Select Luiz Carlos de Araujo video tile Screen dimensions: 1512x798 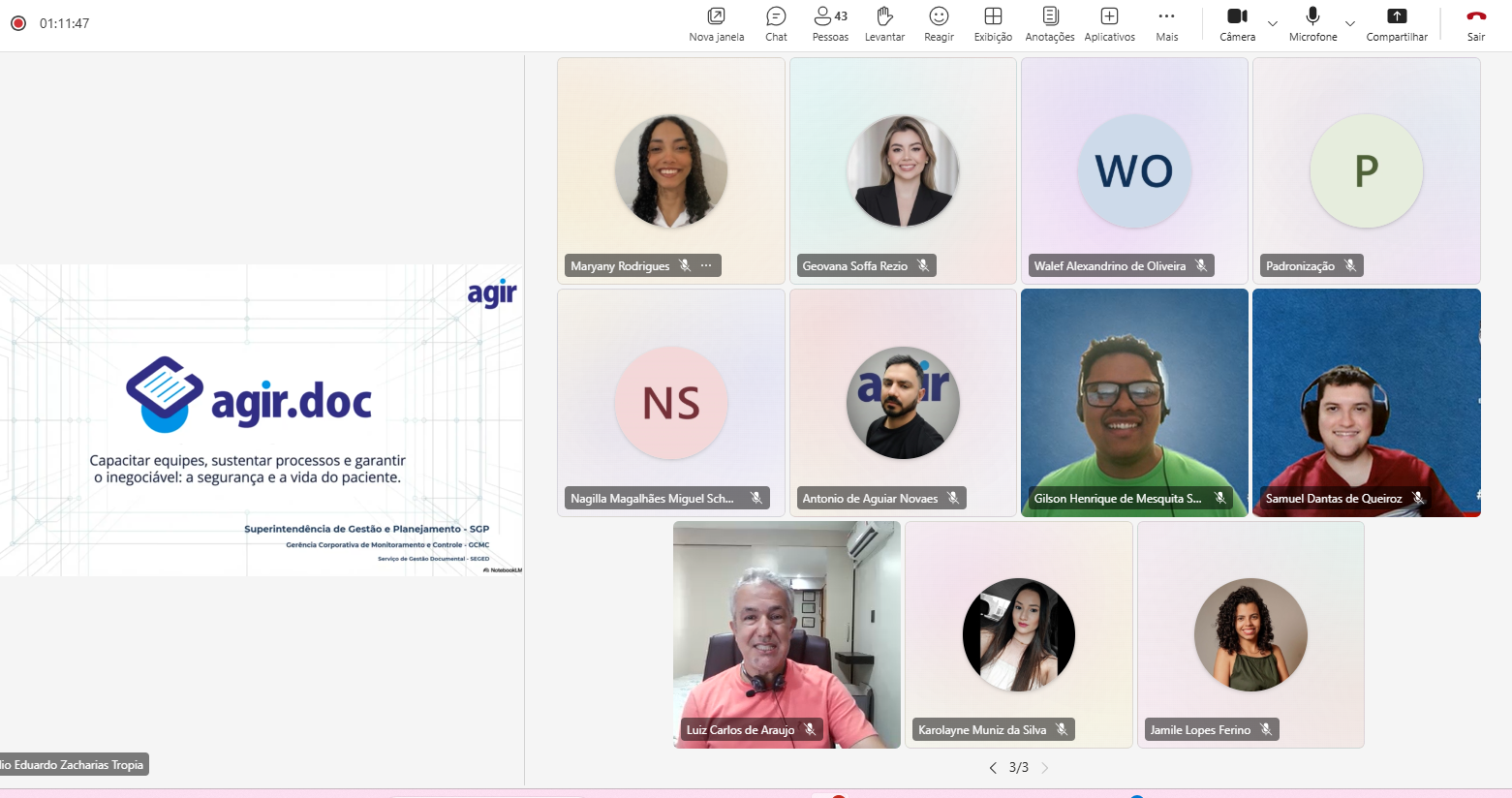coord(787,634)
